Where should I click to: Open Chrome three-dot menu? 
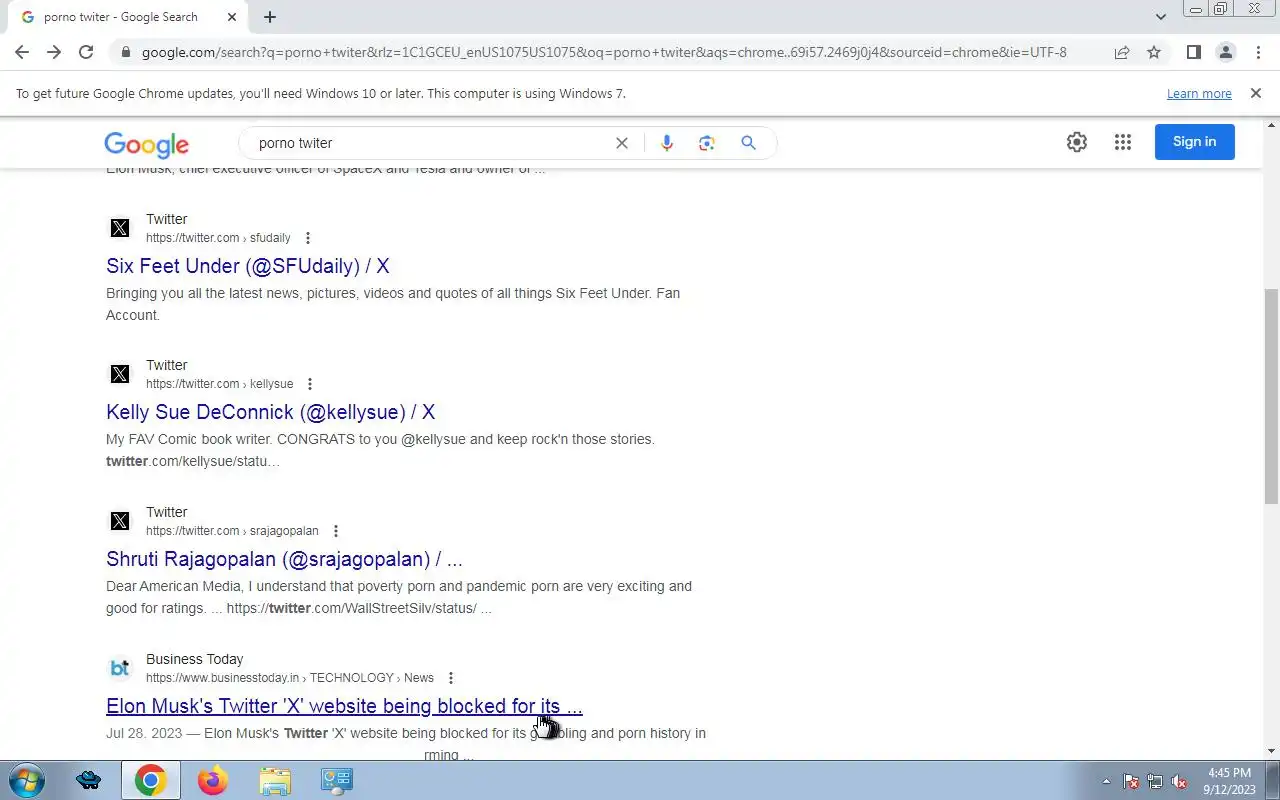point(1258,52)
